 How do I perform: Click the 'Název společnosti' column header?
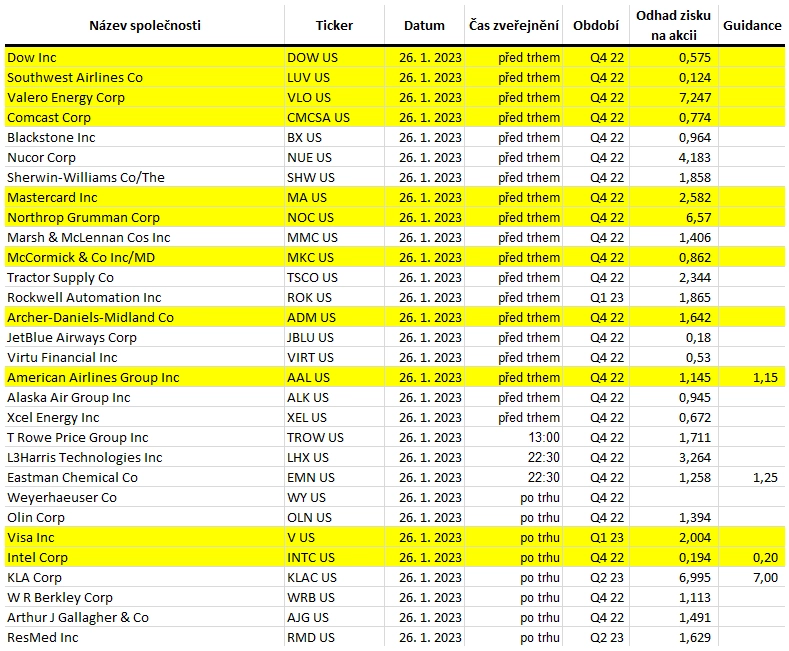tap(145, 26)
